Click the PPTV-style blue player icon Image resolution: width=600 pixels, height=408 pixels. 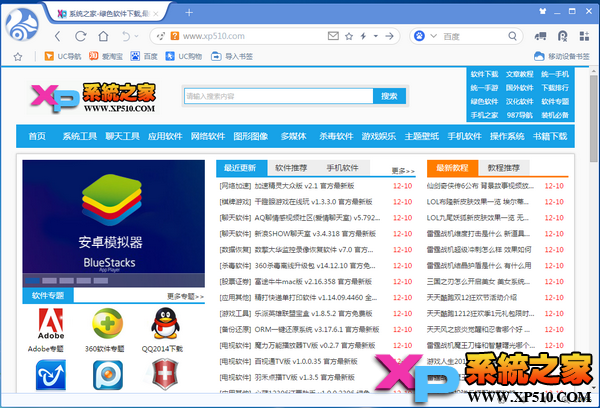pyautogui.click(x=108, y=375)
